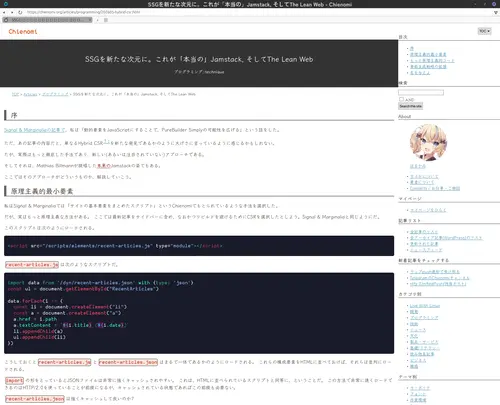Click the import inline code text
This screenshot has height=405, width=500.
[14, 380]
